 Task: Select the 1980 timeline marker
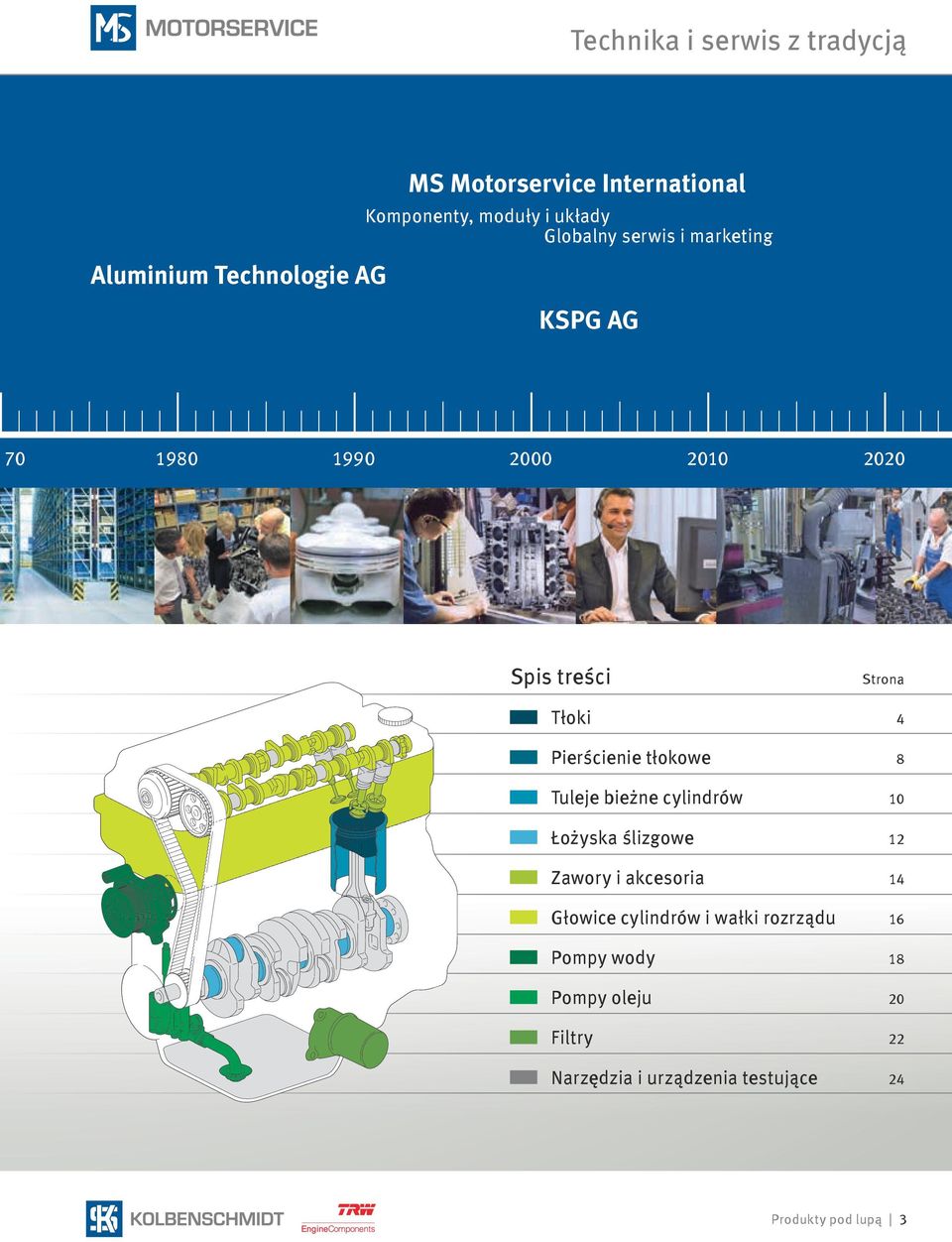(x=177, y=458)
